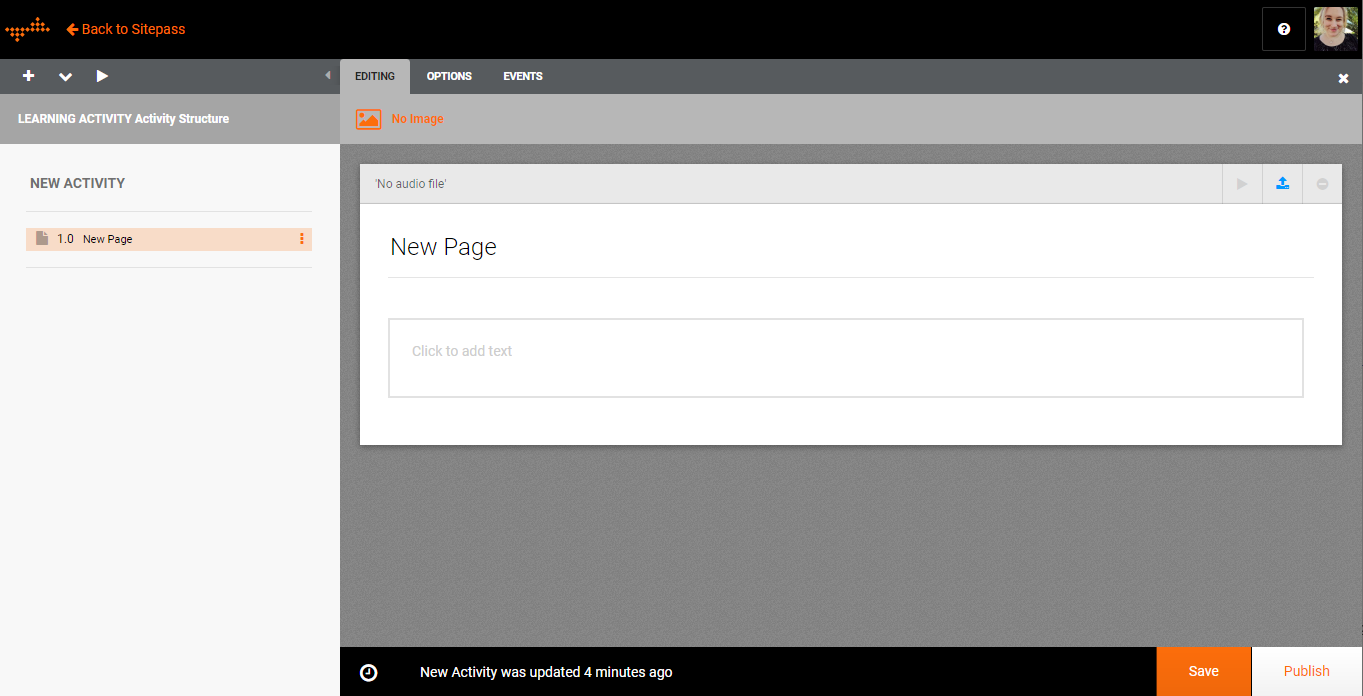Click the New Page title heading

click(443, 247)
